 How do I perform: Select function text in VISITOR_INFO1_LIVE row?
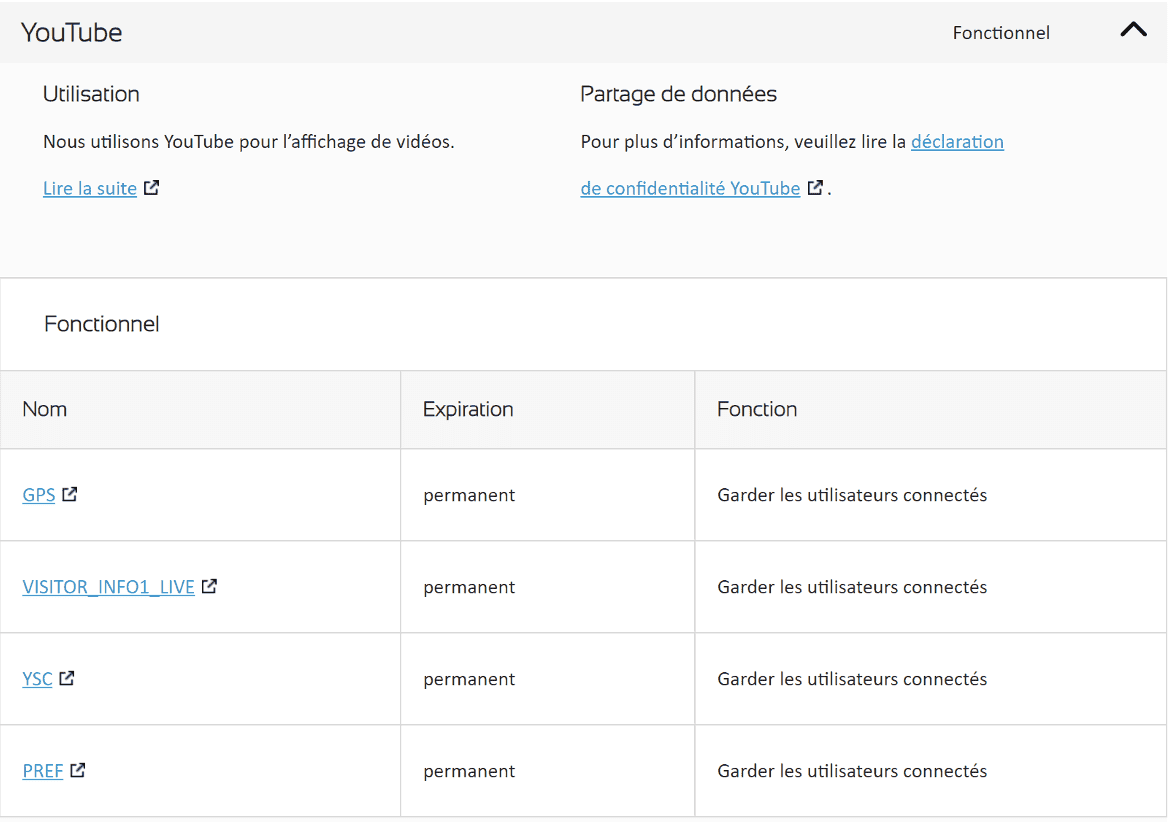click(852, 587)
